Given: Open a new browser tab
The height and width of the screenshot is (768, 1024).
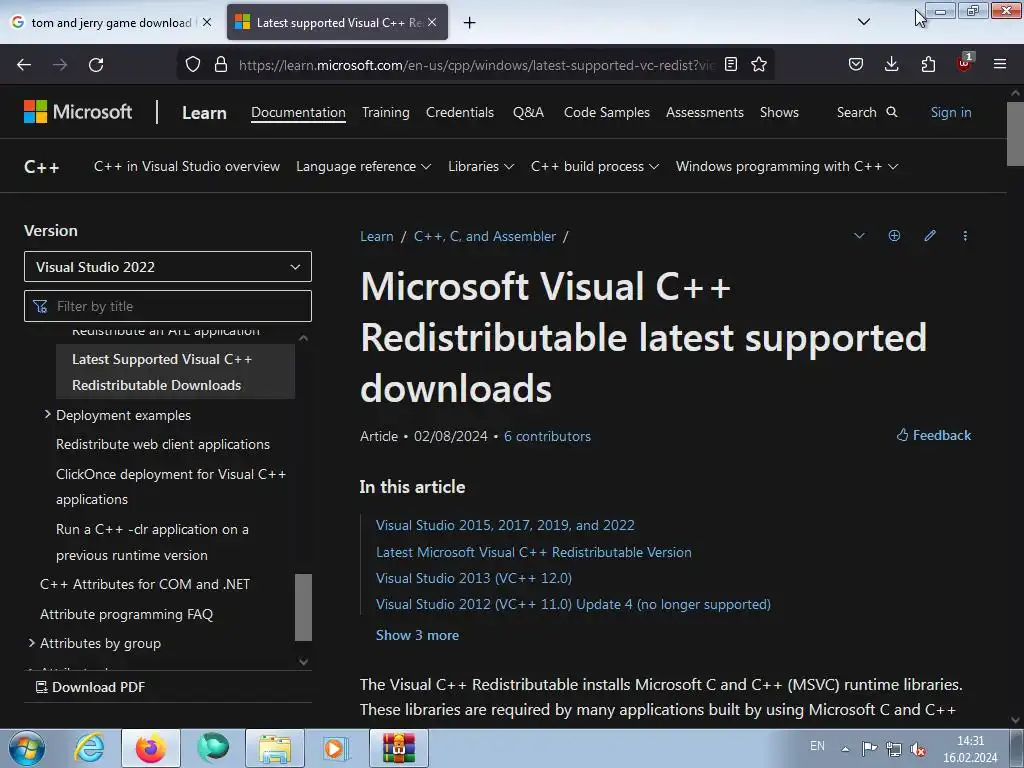Looking at the screenshot, I should point(470,23).
